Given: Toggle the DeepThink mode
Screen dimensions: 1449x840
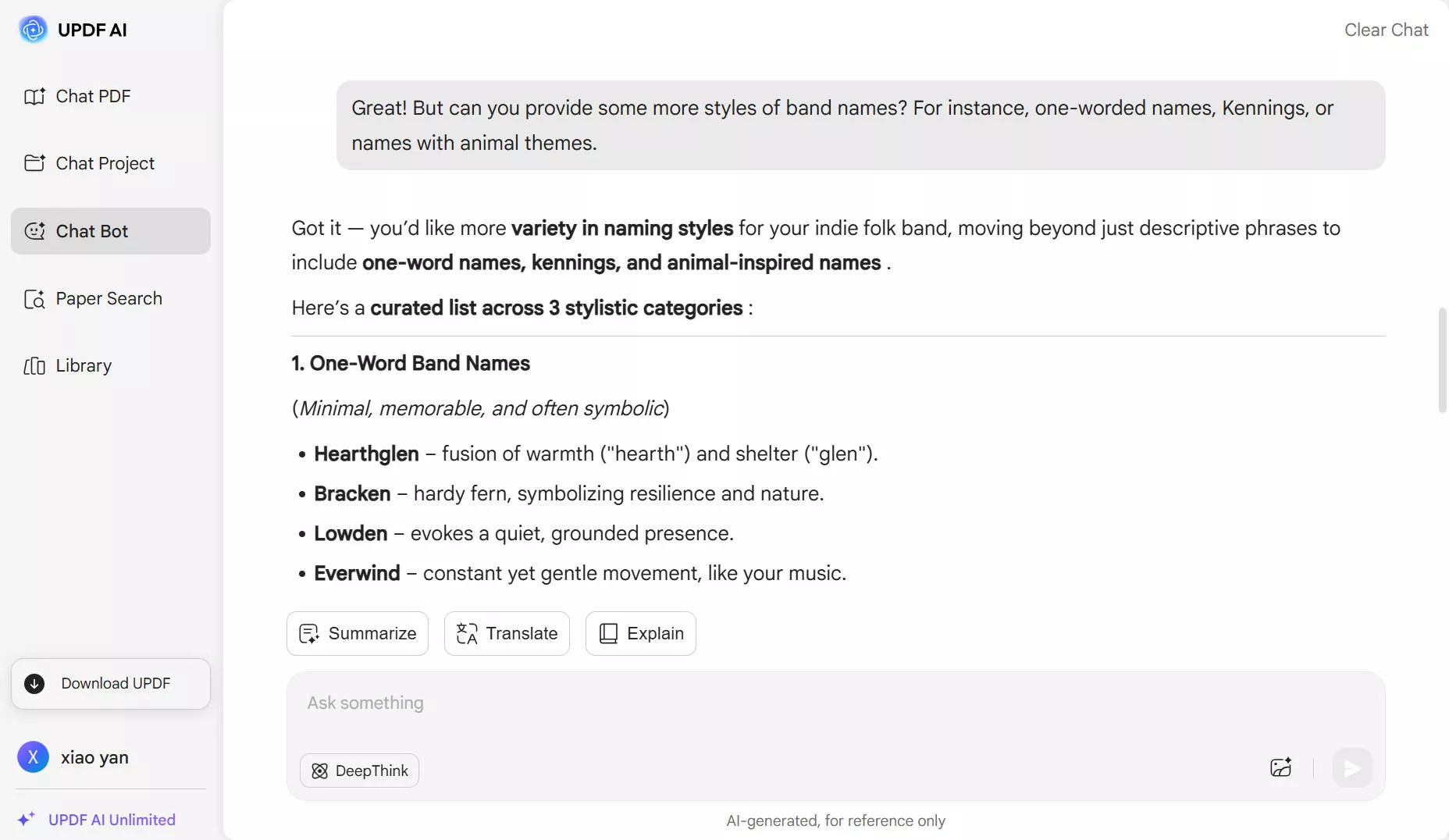Looking at the screenshot, I should pos(359,771).
